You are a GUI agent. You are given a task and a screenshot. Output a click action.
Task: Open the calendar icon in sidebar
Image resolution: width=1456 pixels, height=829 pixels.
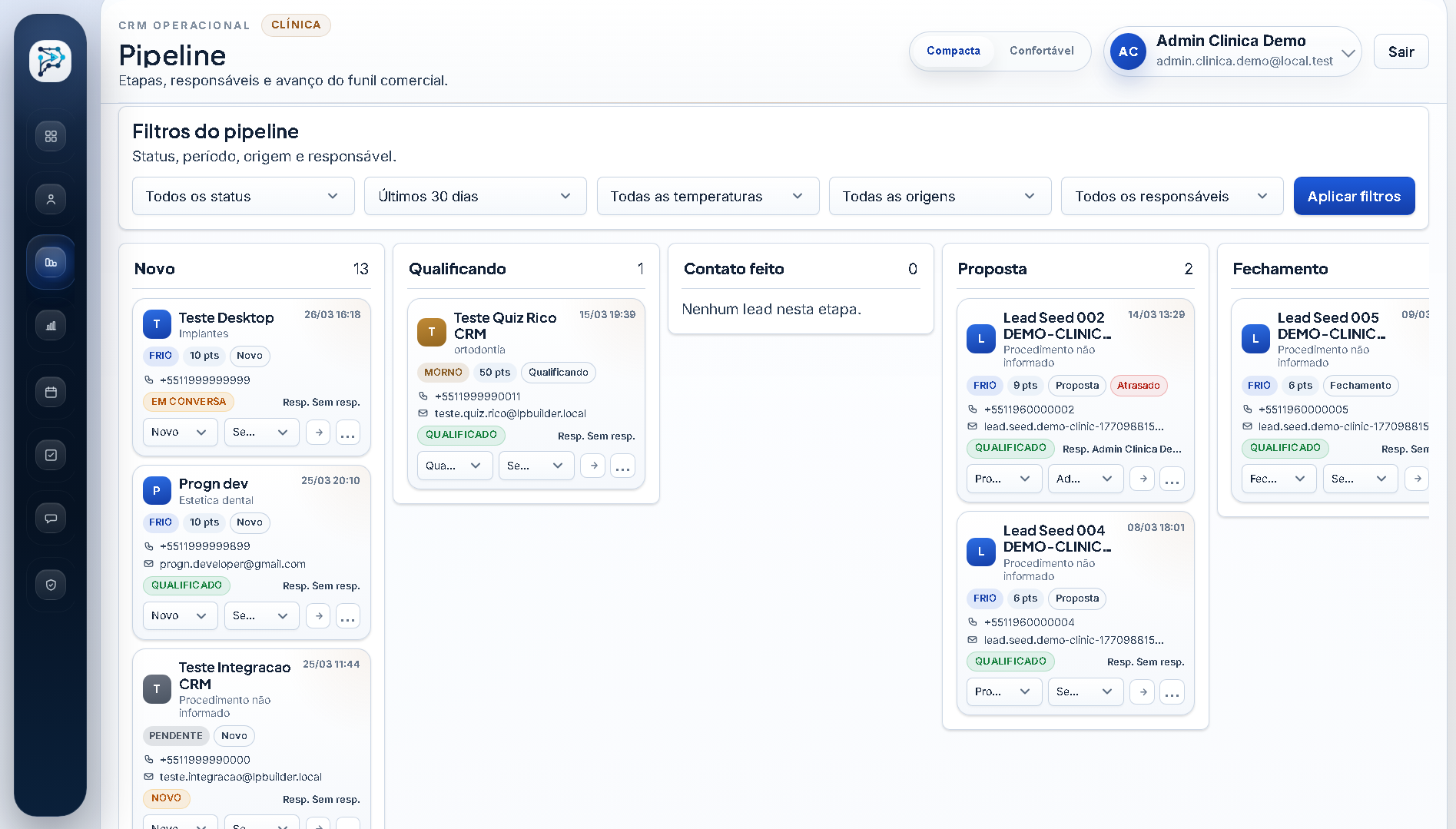coord(51,393)
